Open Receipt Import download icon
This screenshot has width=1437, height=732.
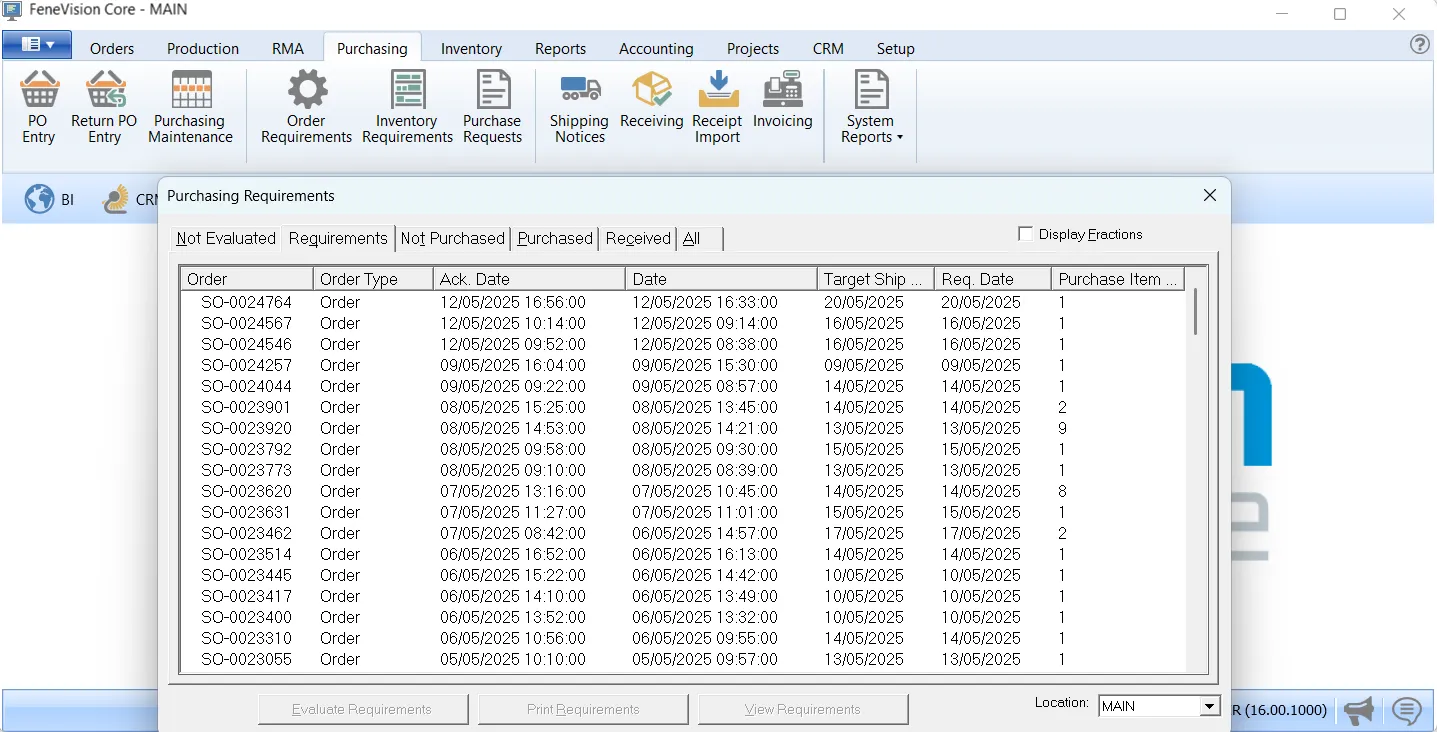(718, 90)
